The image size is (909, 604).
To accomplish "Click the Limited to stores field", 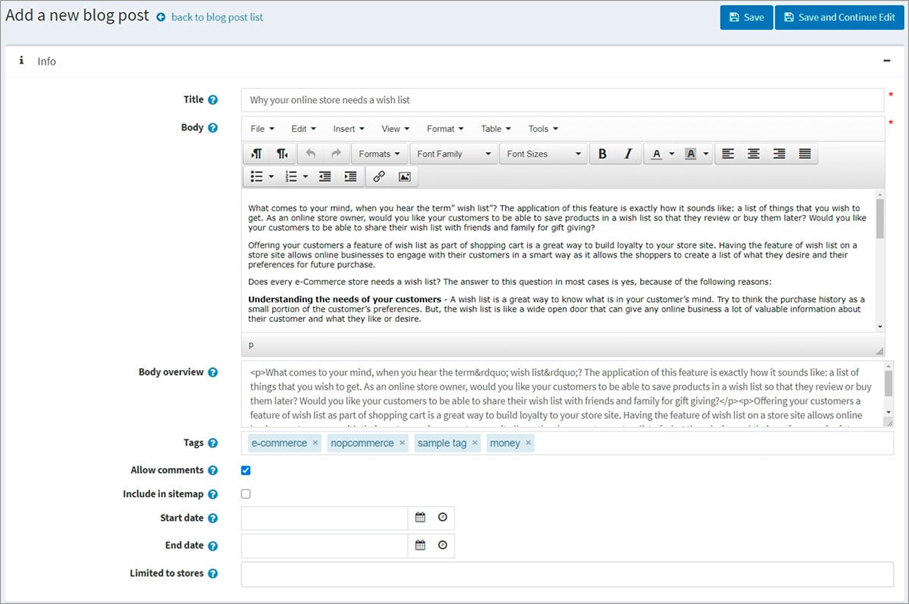I will point(567,574).
